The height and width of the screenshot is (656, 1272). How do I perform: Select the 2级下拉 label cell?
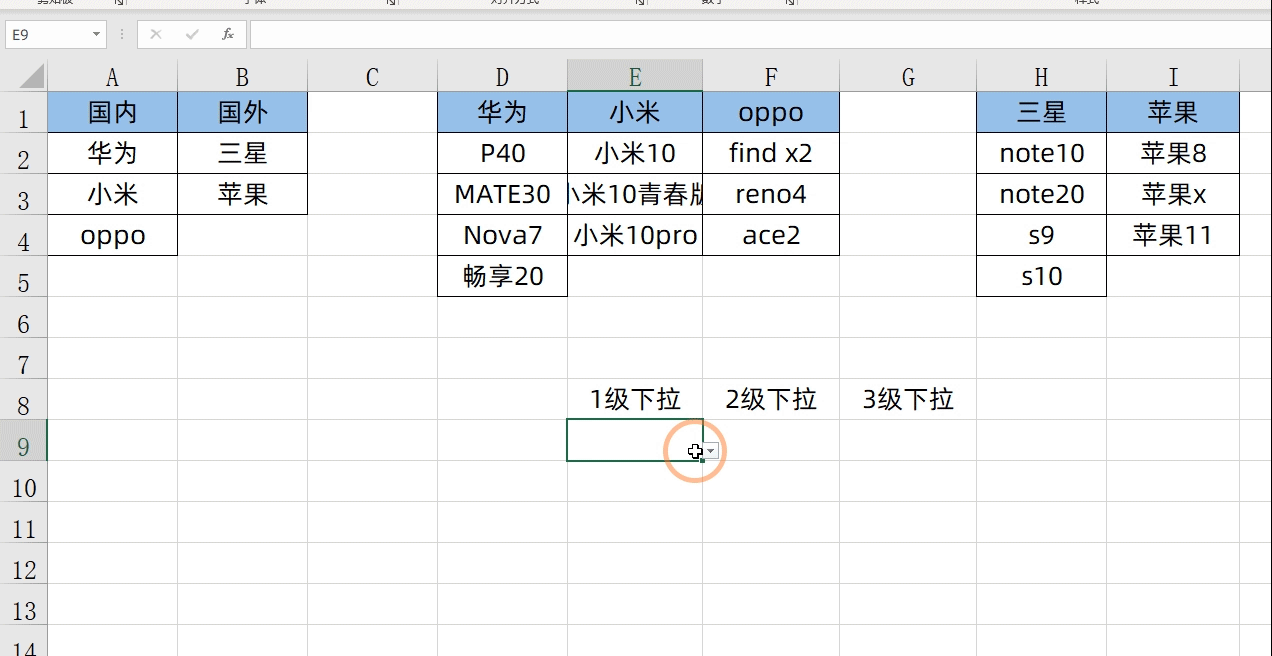(771, 399)
